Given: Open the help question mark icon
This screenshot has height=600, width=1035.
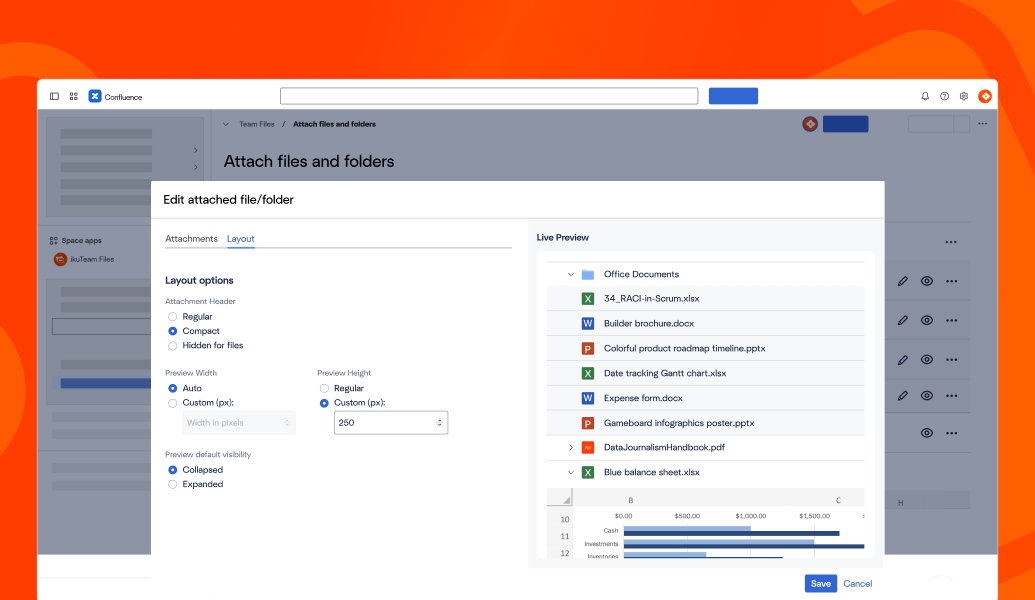Looking at the screenshot, I should pyautogui.click(x=944, y=96).
